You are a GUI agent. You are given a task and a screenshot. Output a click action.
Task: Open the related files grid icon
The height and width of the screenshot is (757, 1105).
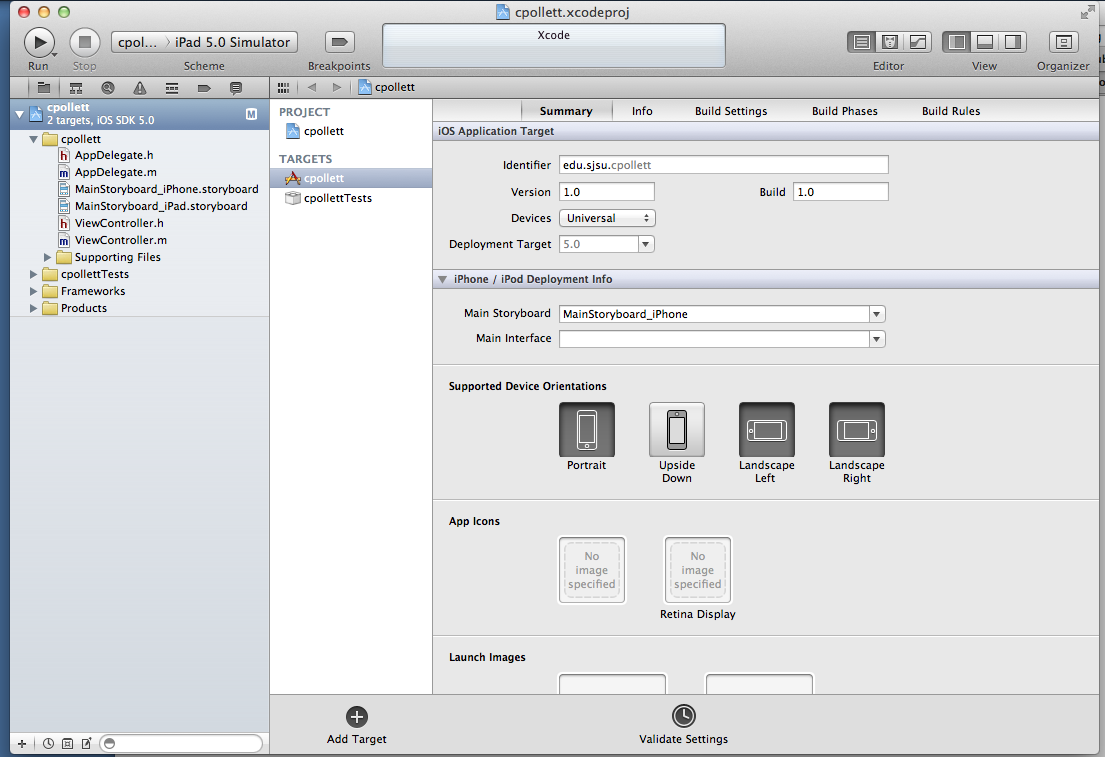[x=283, y=87]
